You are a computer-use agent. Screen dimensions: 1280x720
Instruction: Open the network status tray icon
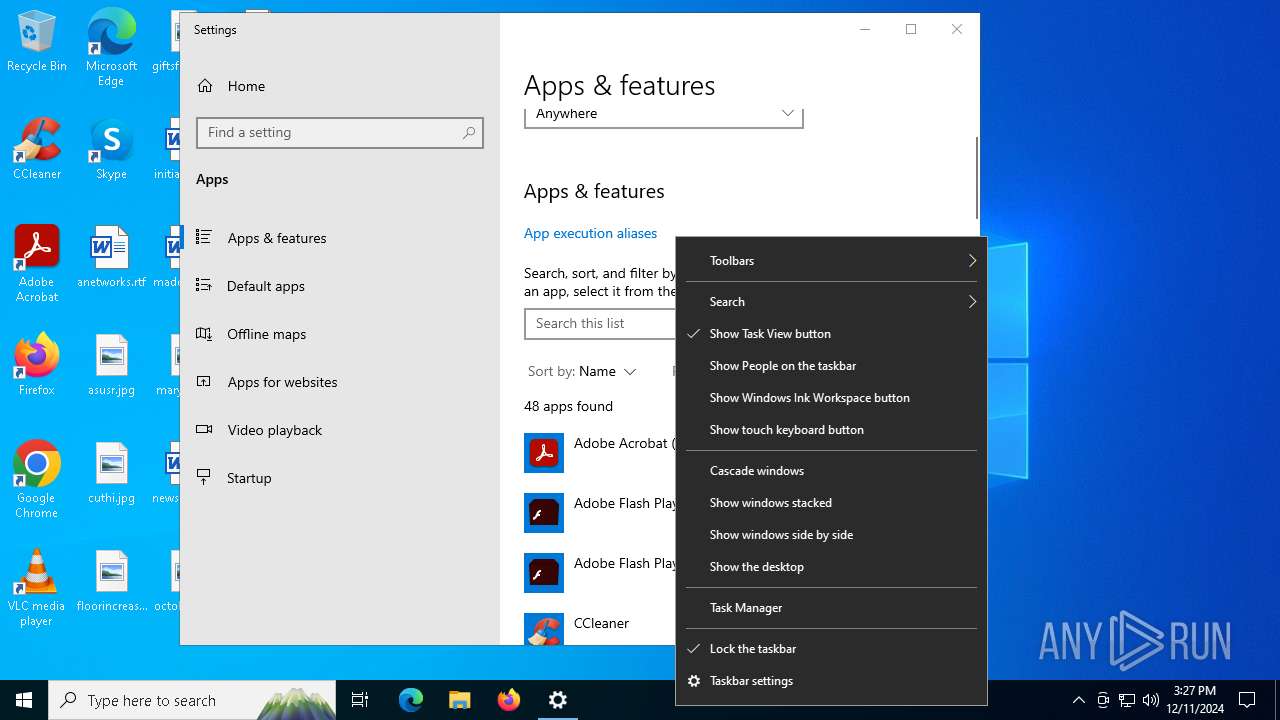coord(1127,700)
